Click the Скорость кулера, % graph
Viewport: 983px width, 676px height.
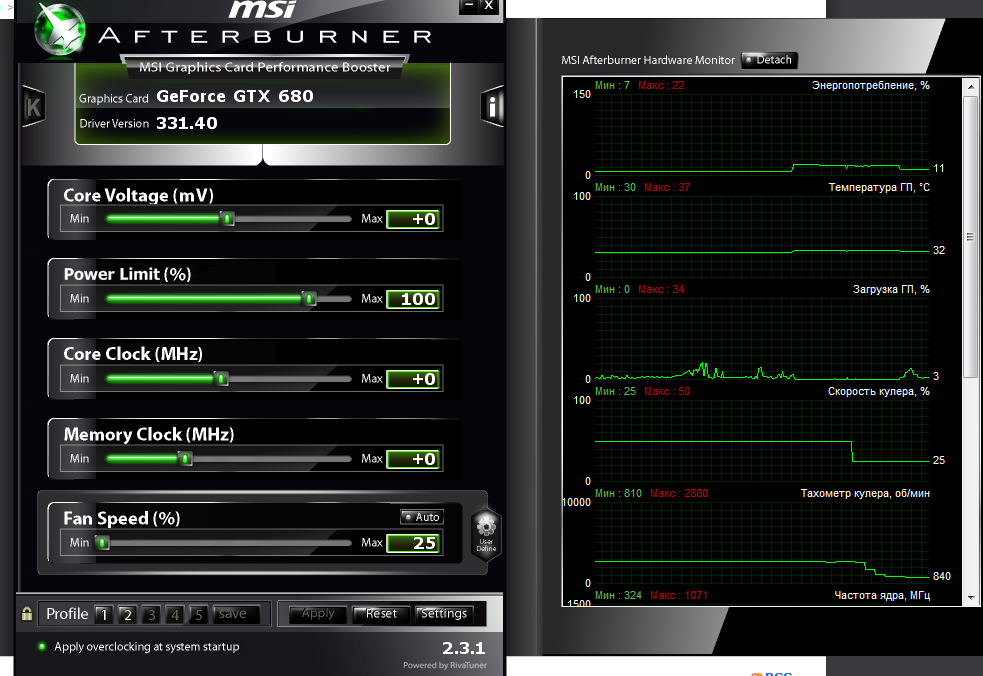click(762, 441)
